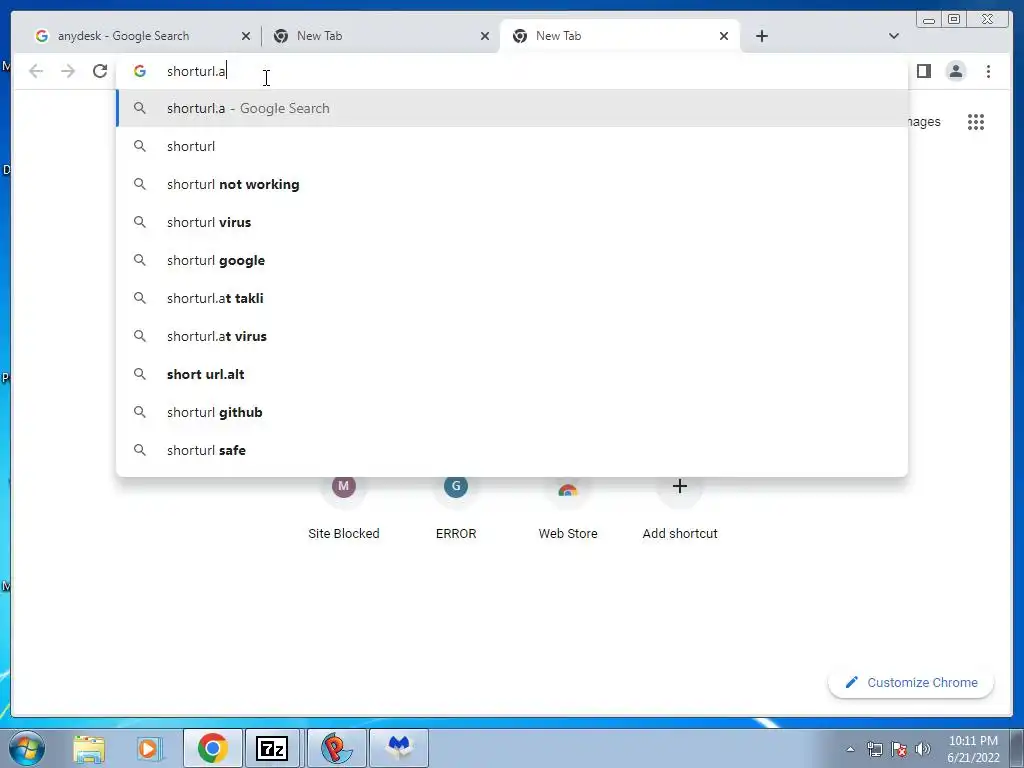1024x768 pixels.
Task: Choose 'shorturl github' suggestion
Action: pyautogui.click(x=512, y=412)
